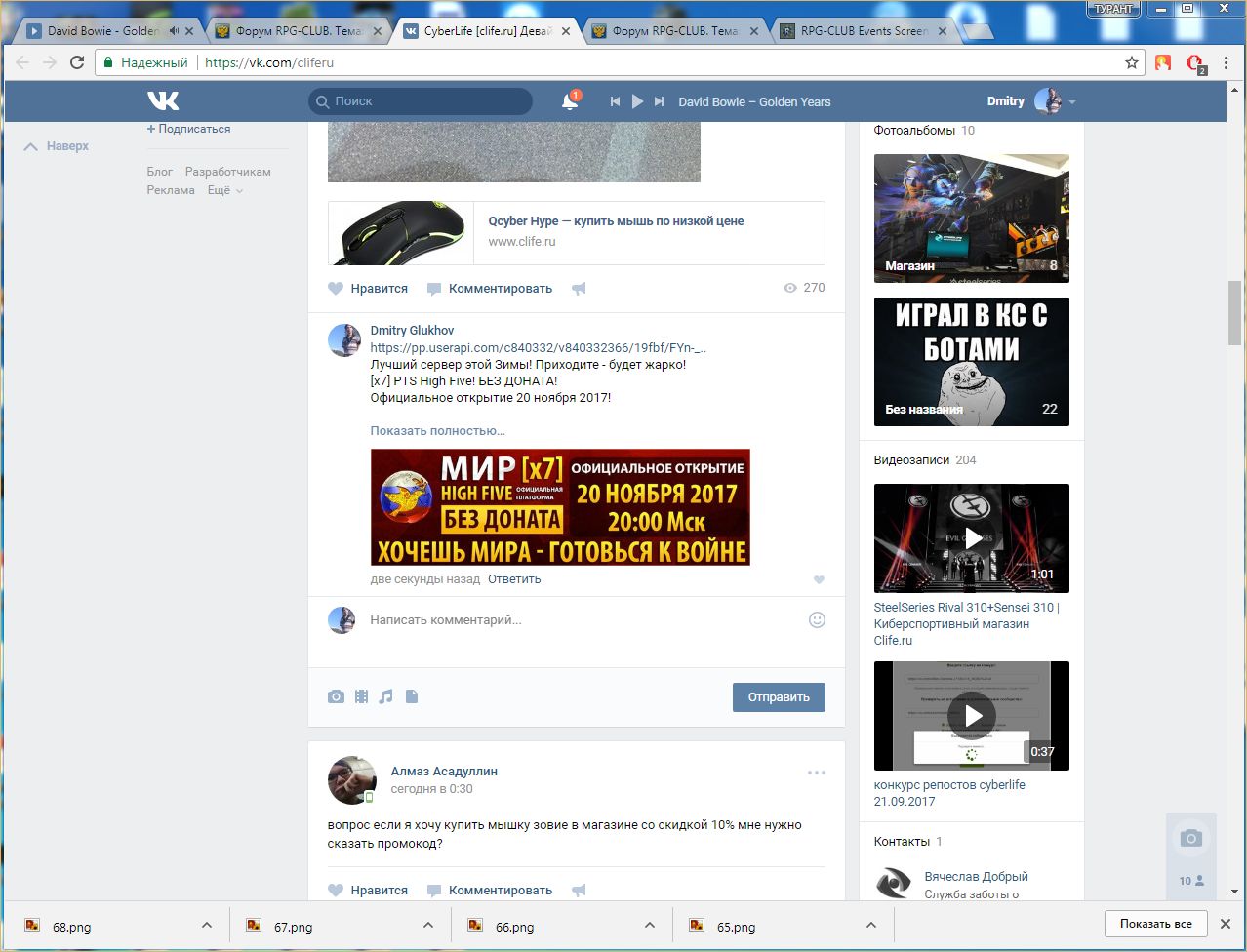Like Алмаз Асадуллин's post with Нравится
1247x952 pixels.
tap(368, 891)
